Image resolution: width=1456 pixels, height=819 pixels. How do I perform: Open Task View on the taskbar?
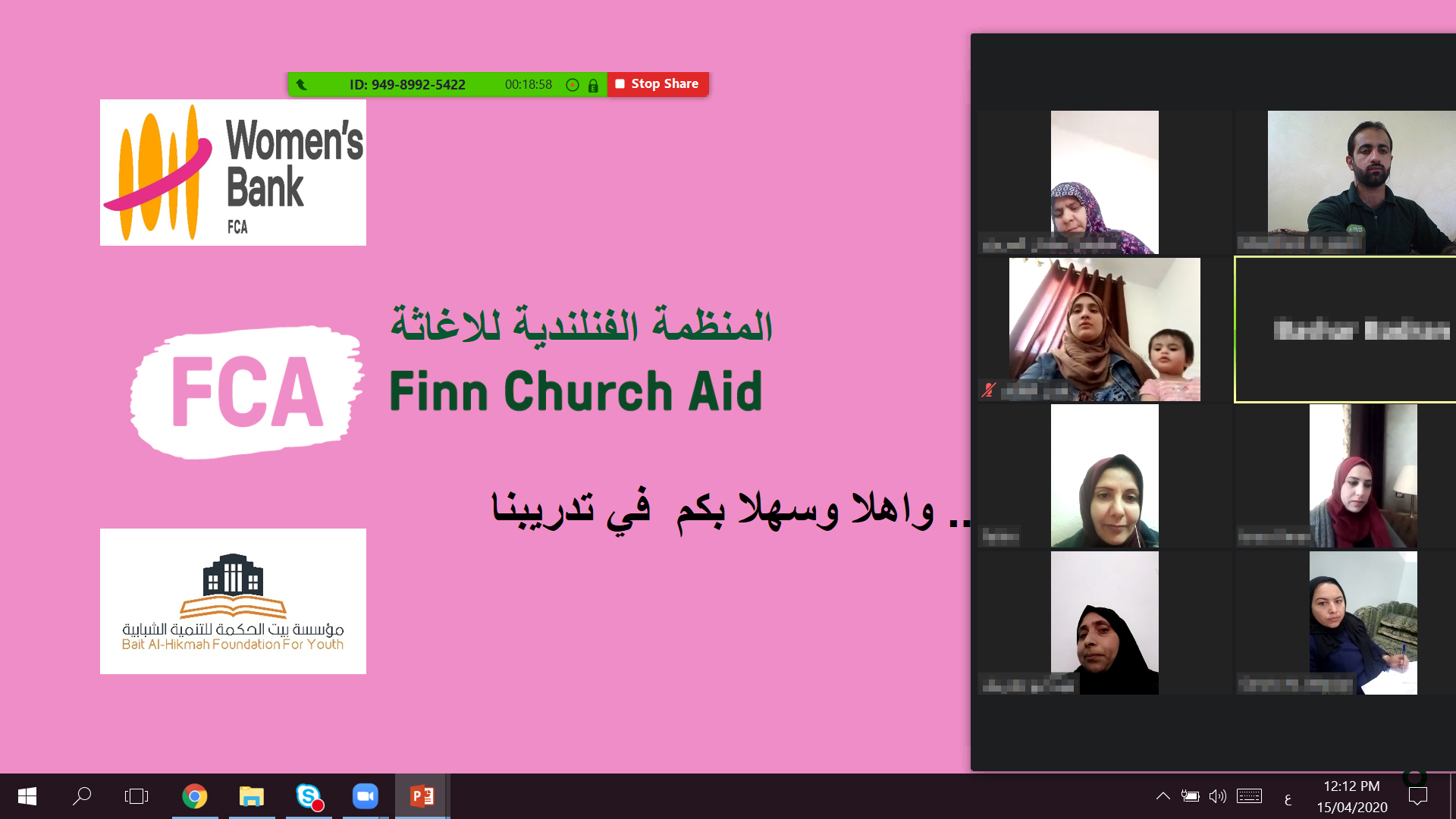[136, 796]
